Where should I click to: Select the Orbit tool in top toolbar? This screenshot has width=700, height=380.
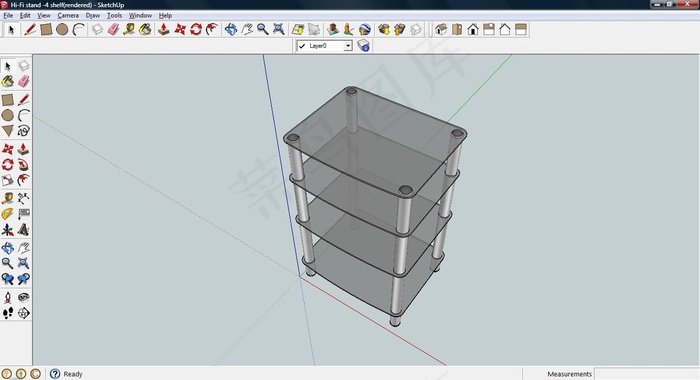tap(231, 29)
